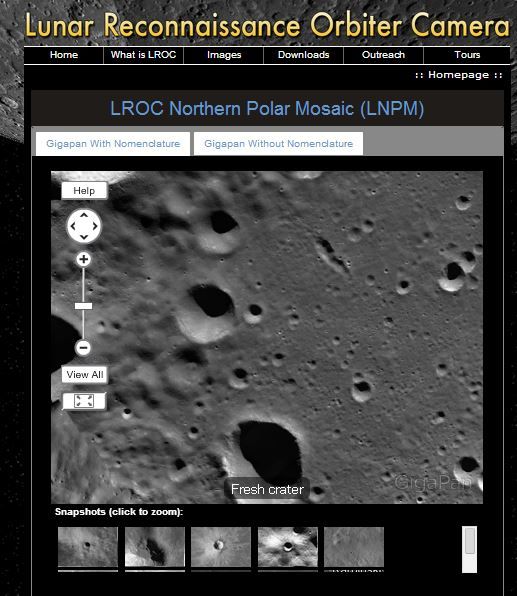Image resolution: width=517 pixels, height=596 pixels.
Task: Click the zoom slider handle
Action: pyautogui.click(x=83, y=306)
